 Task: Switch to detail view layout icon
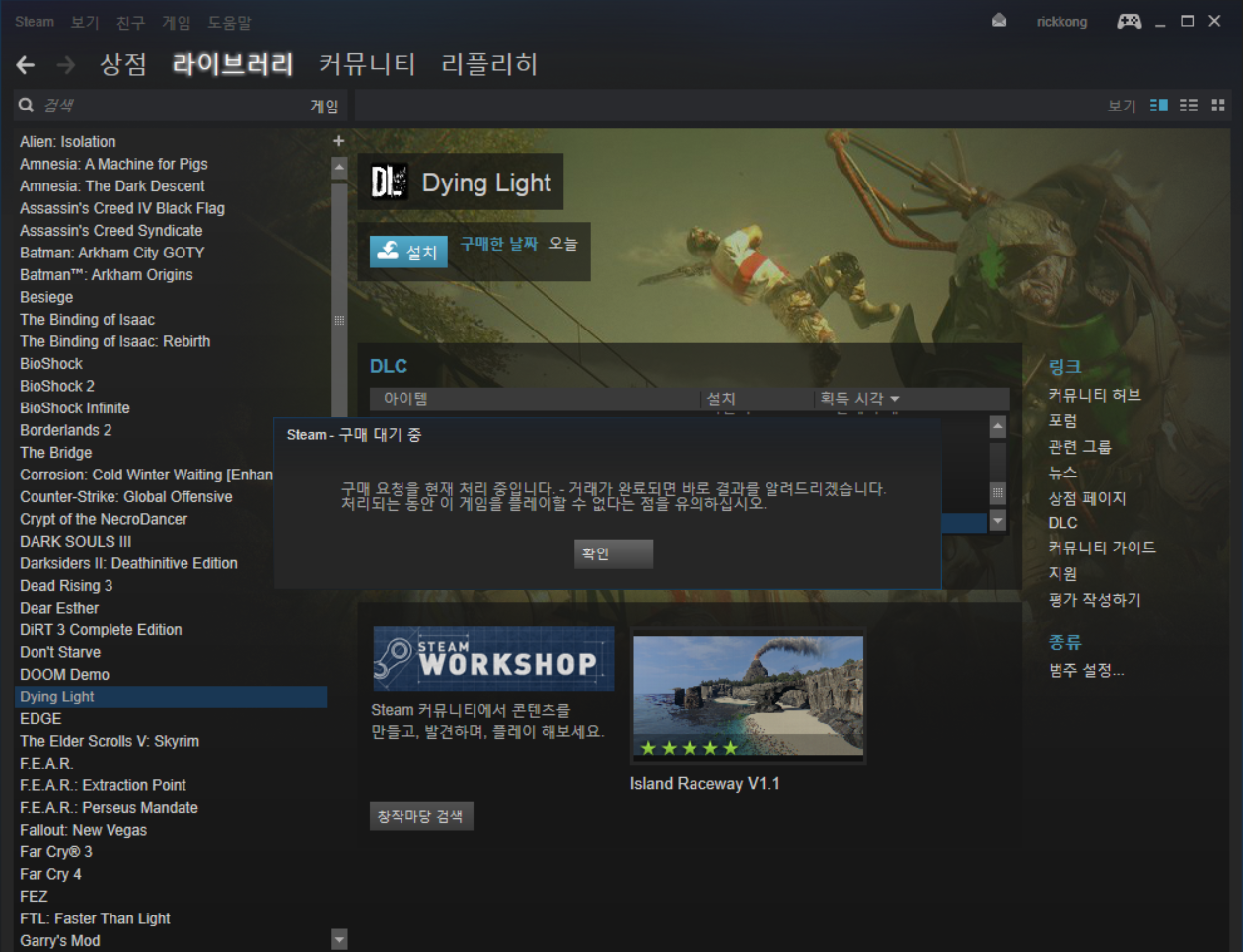point(1159,106)
